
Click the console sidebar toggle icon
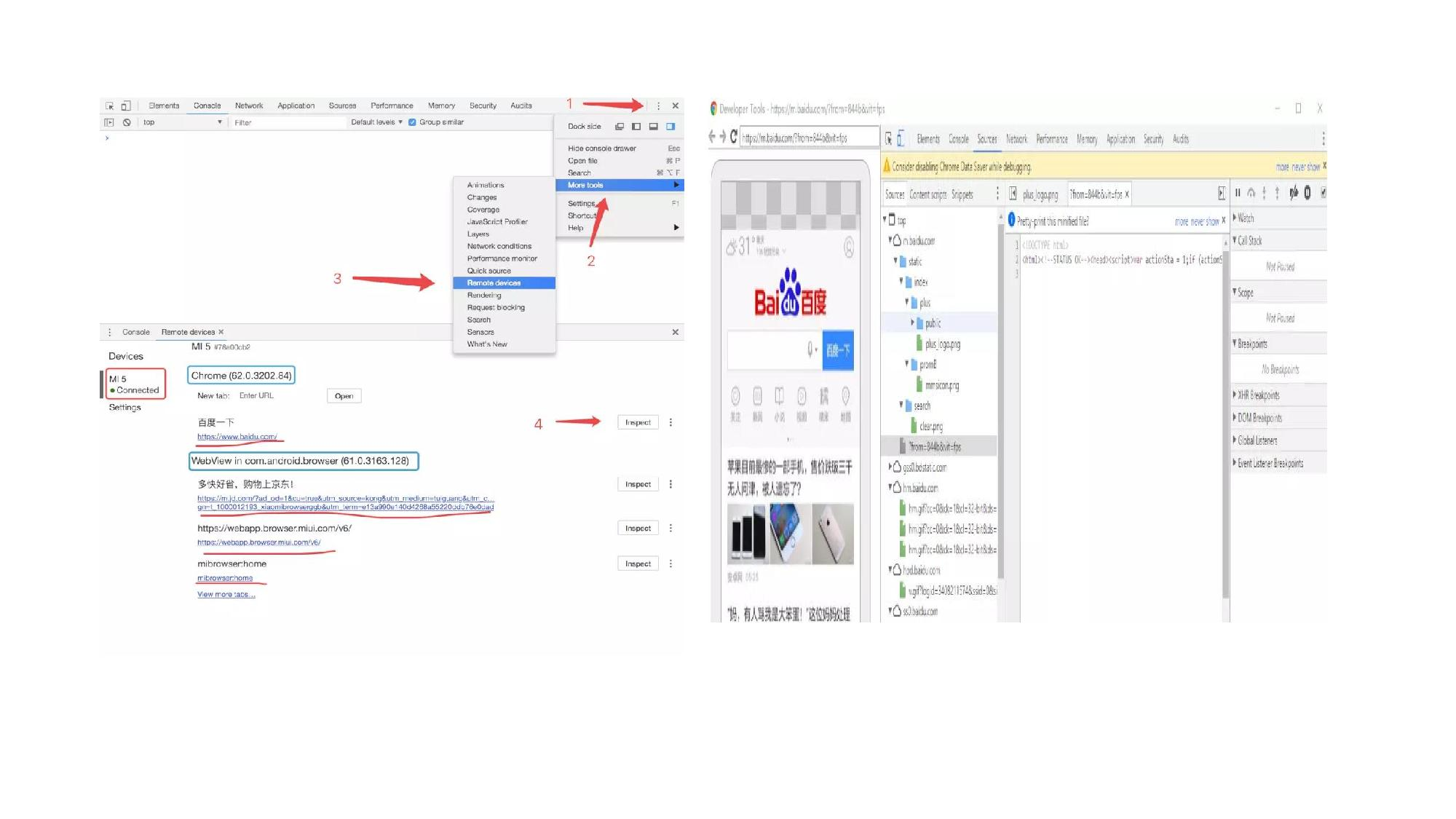click(x=109, y=122)
